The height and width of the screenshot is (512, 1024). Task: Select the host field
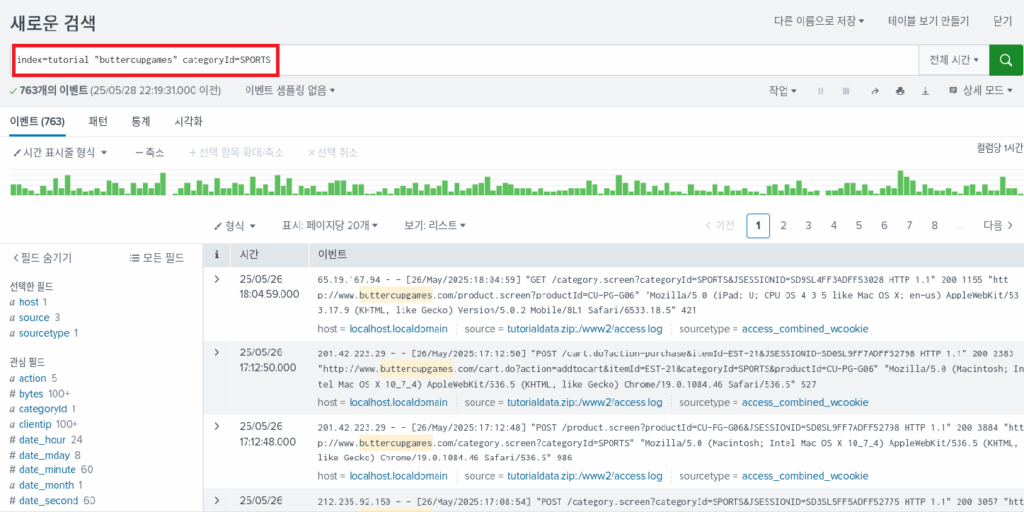29,302
